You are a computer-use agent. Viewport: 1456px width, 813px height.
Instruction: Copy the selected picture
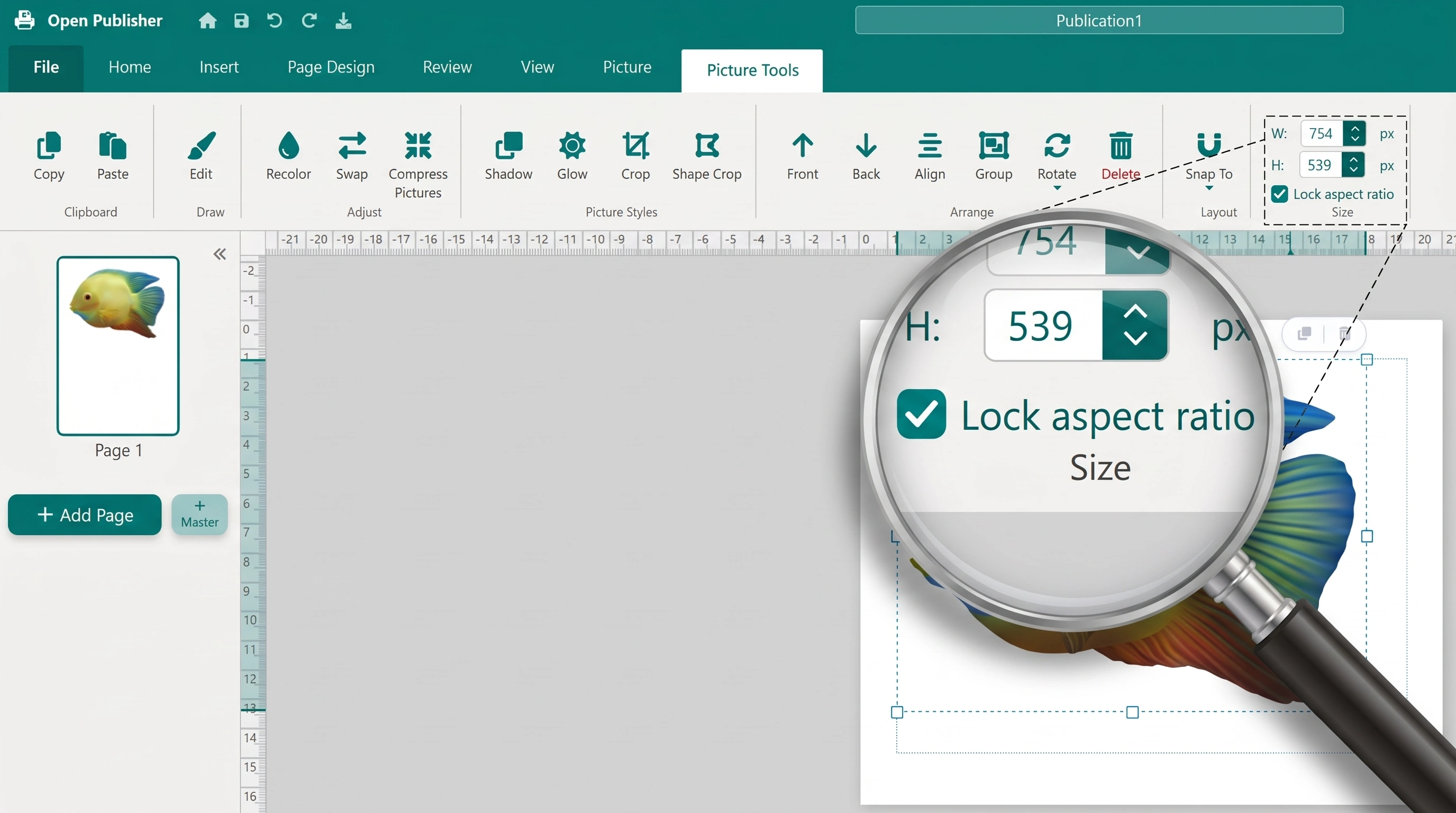[x=49, y=156]
